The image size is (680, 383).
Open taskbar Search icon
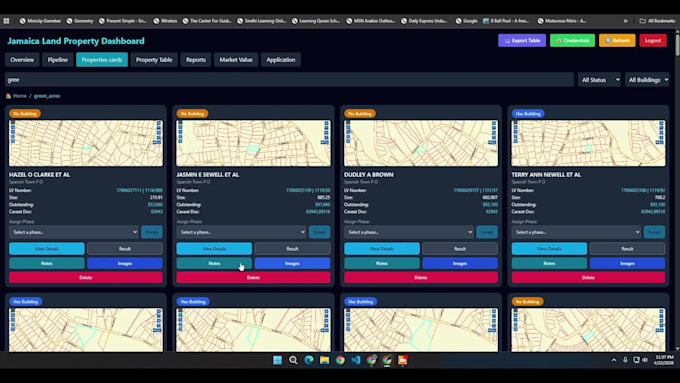[x=293, y=360]
